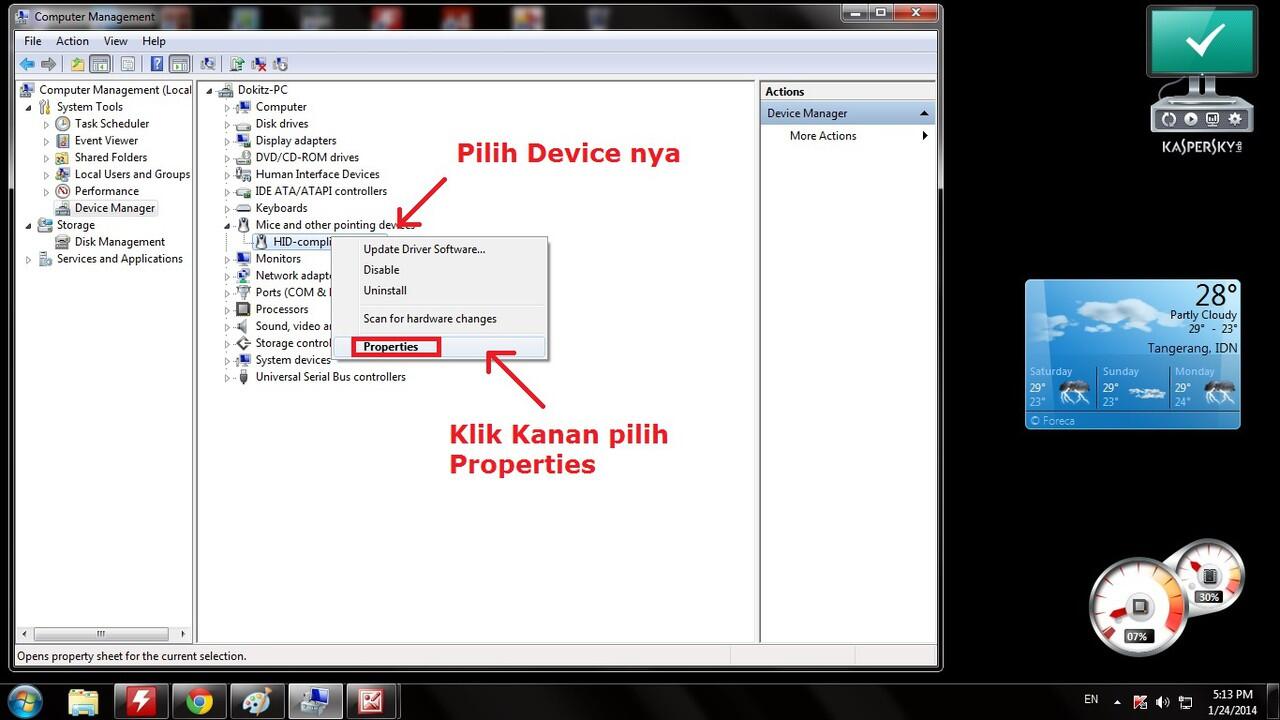
Task: Select Disable in the context menu
Action: coord(381,270)
